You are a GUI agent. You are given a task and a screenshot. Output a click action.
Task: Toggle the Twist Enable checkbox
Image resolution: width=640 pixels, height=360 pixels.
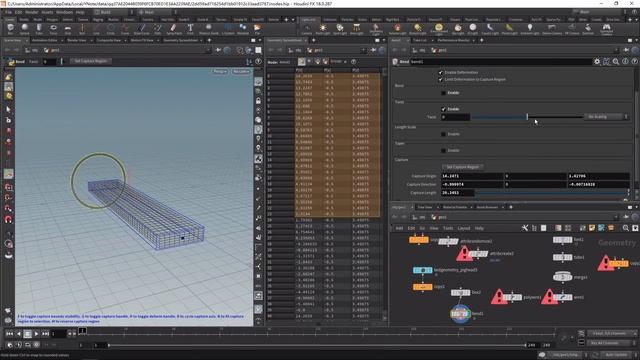point(444,109)
